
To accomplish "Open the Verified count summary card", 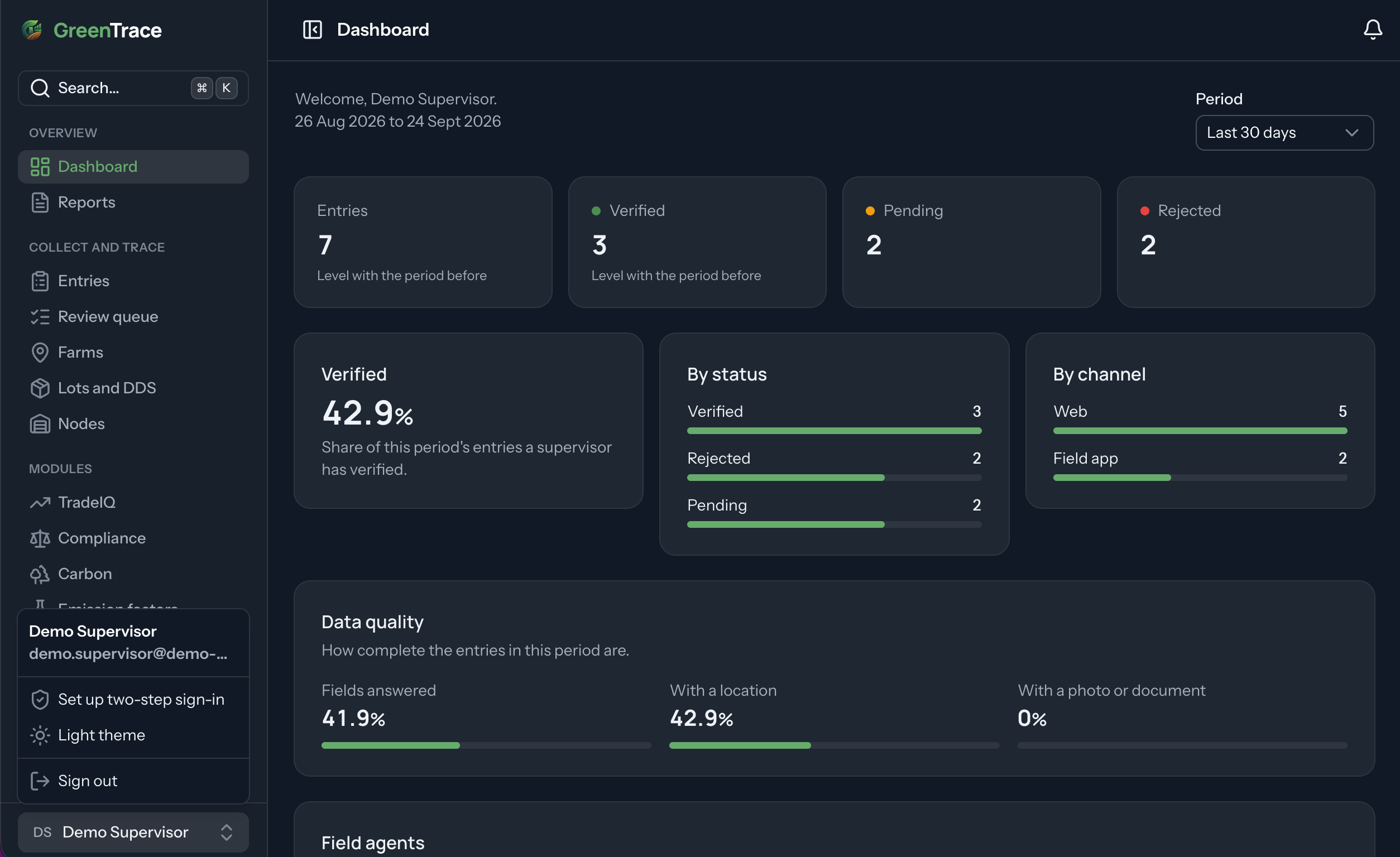I will 697,243.
